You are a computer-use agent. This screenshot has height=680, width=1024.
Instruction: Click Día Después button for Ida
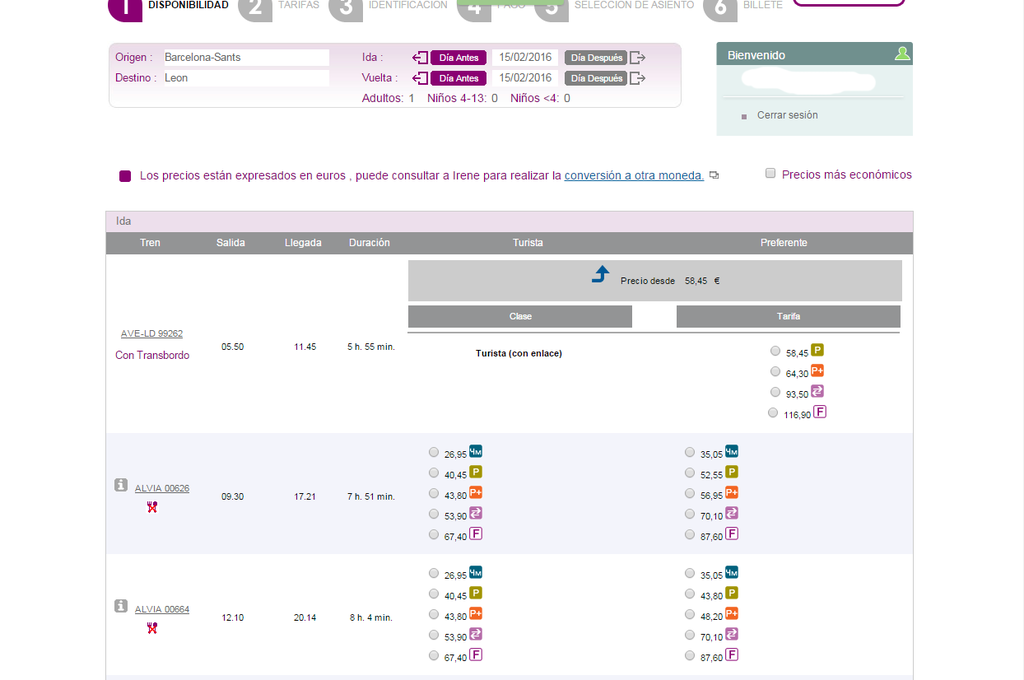click(x=596, y=57)
